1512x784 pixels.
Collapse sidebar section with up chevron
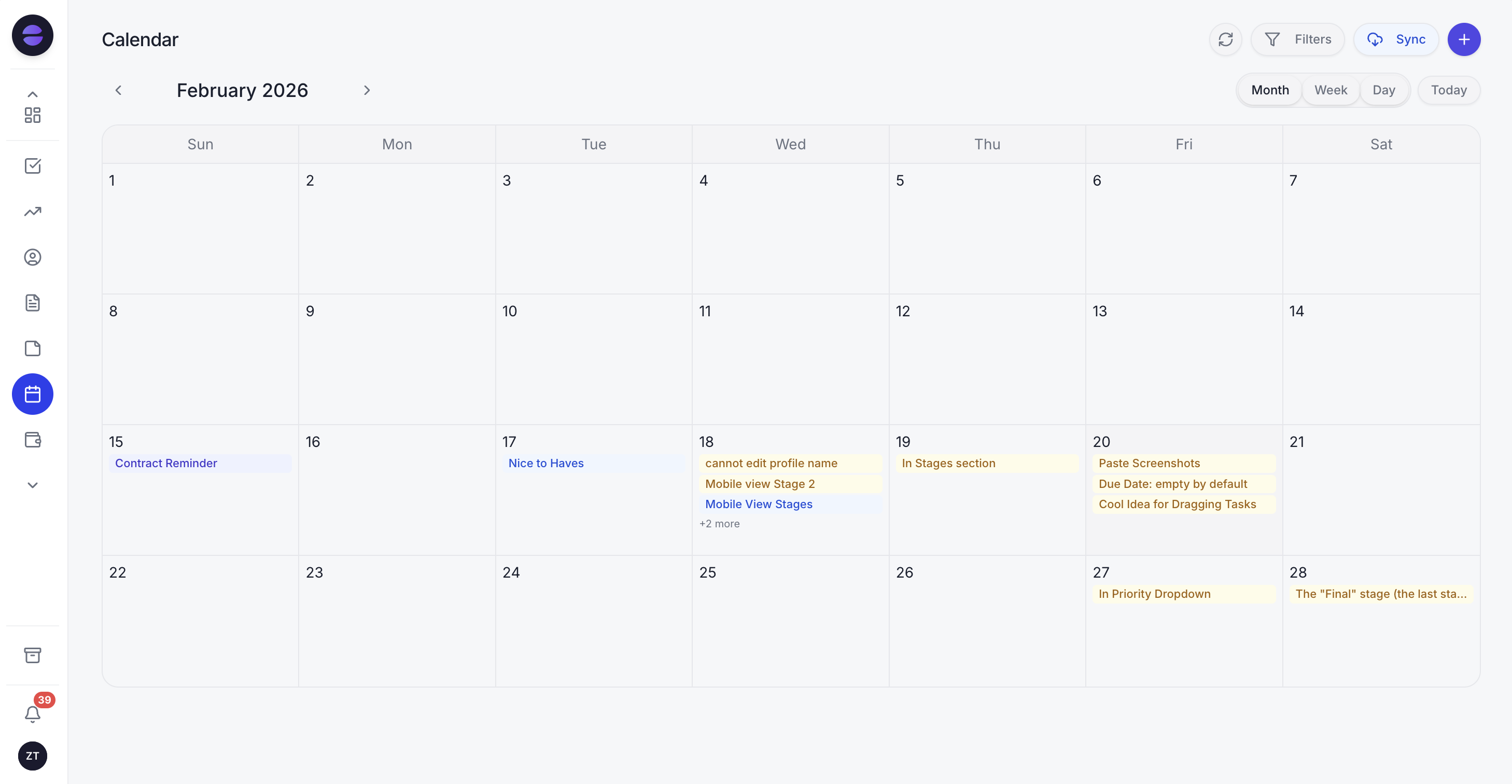coord(32,94)
